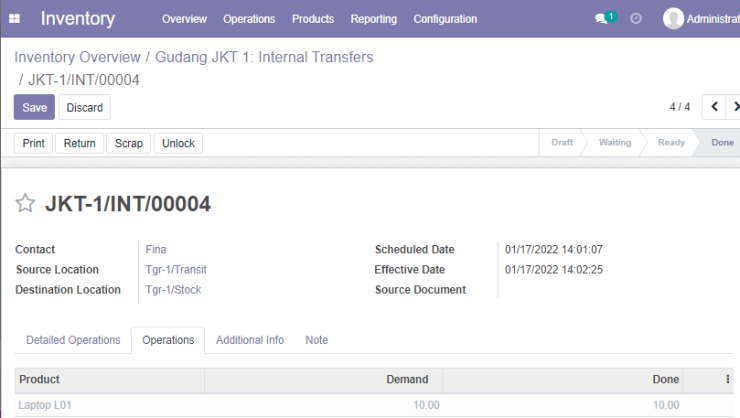740x418 pixels.
Task: Open the conversations message icon
Action: (601, 19)
